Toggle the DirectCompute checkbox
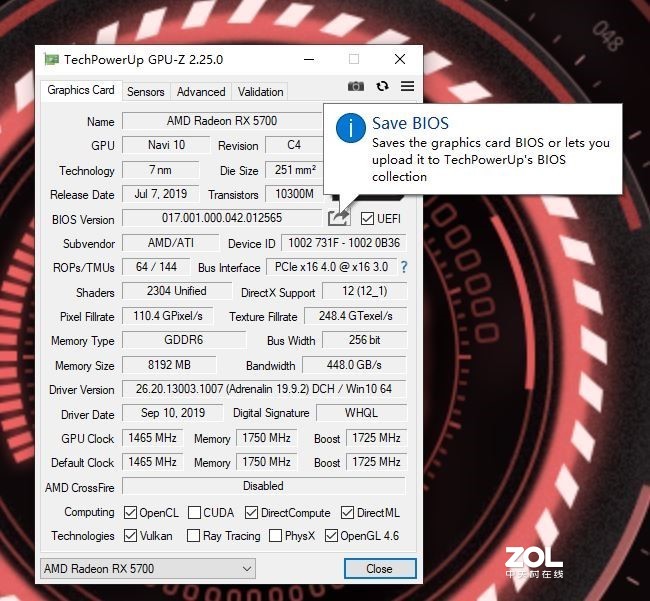The width and height of the screenshot is (650, 601). pos(251,512)
